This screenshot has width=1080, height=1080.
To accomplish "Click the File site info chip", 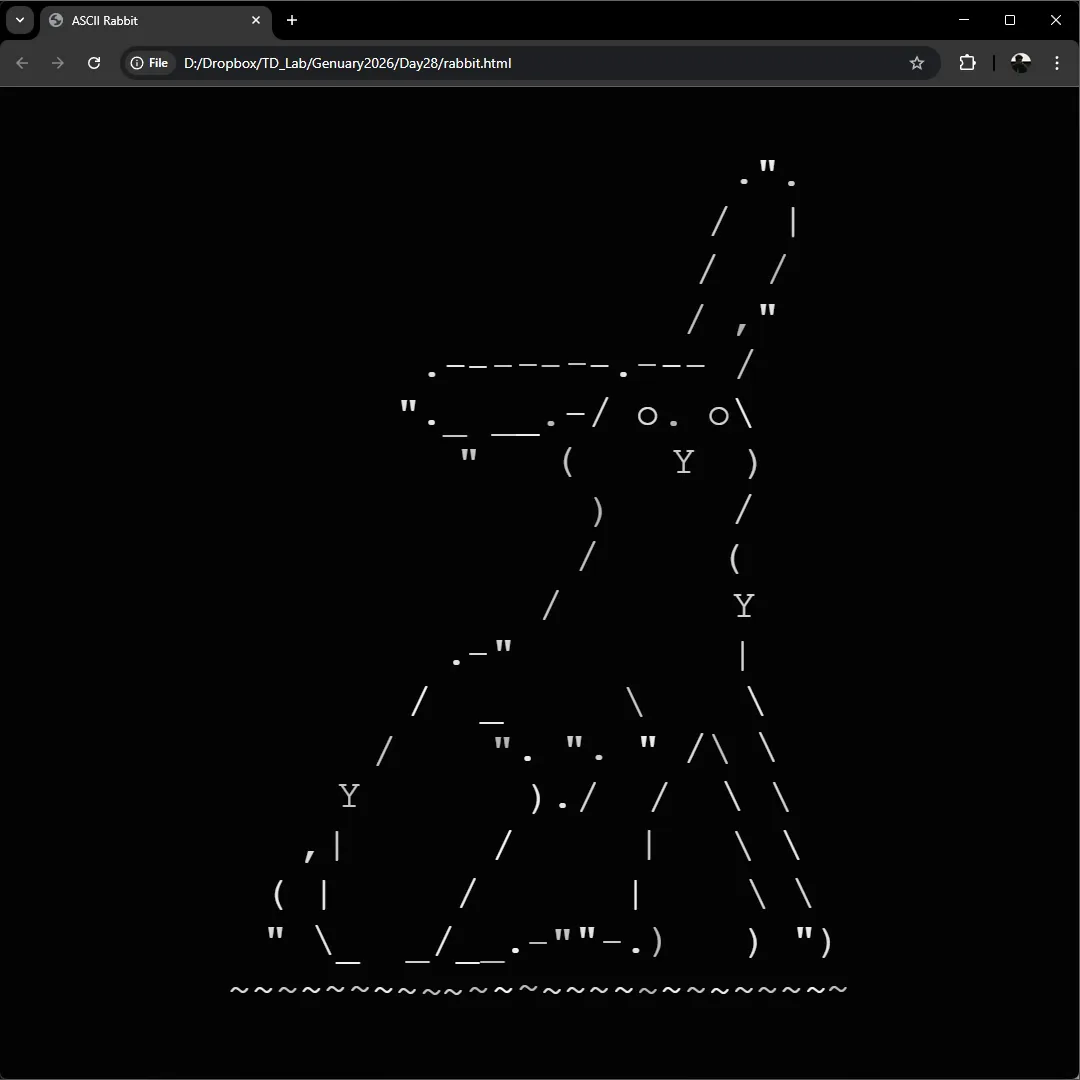I will click(150, 63).
